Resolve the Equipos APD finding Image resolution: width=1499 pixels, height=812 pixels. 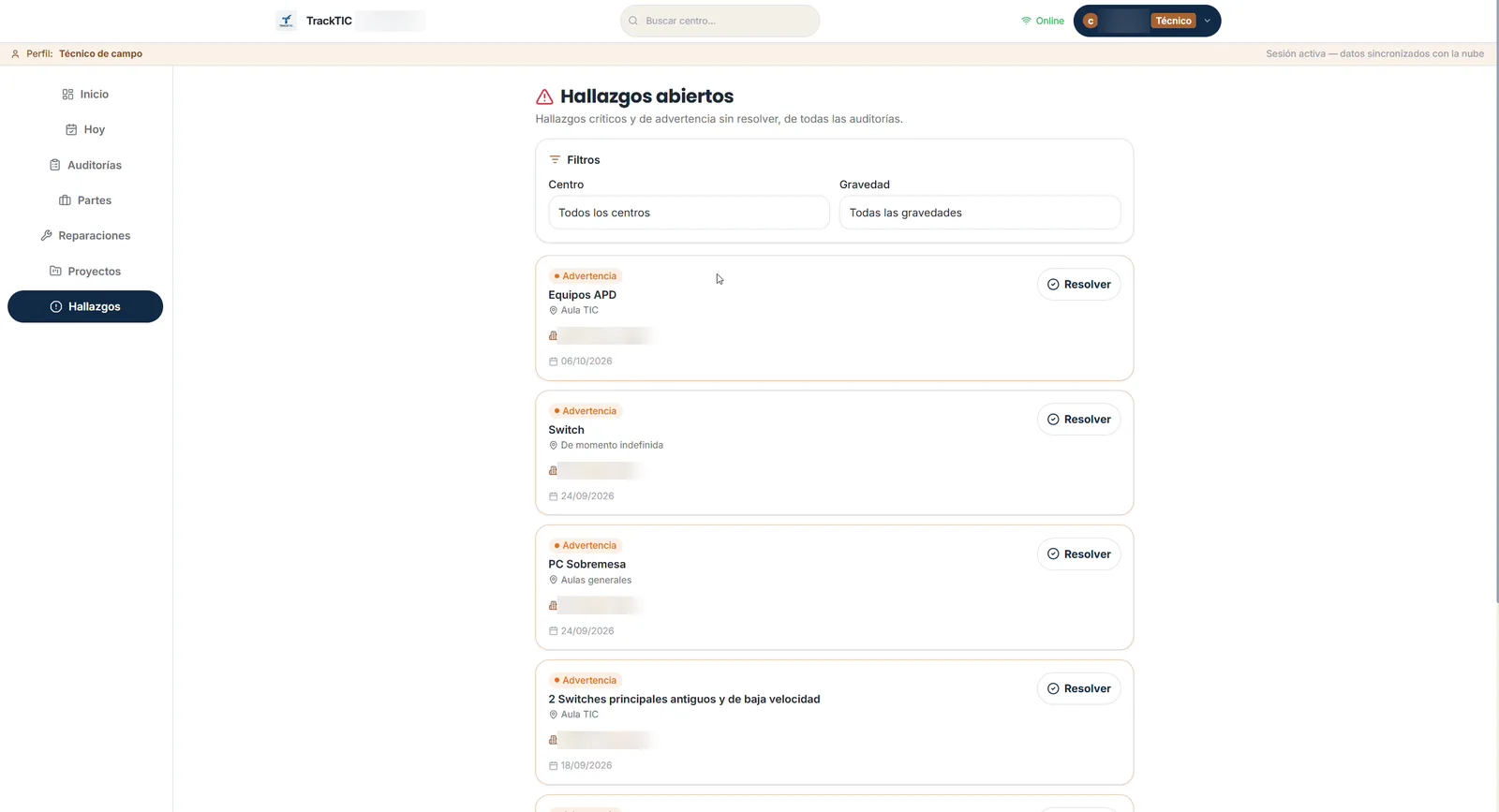tap(1078, 285)
